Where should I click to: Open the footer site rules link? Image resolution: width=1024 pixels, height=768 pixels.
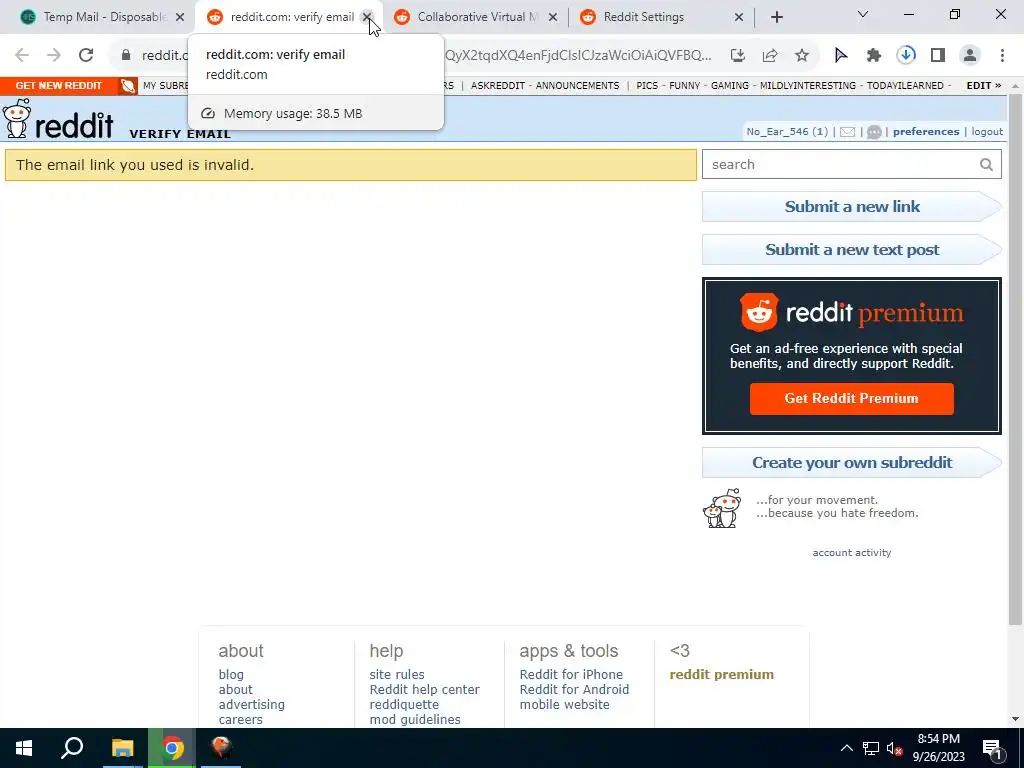pyautogui.click(x=396, y=675)
